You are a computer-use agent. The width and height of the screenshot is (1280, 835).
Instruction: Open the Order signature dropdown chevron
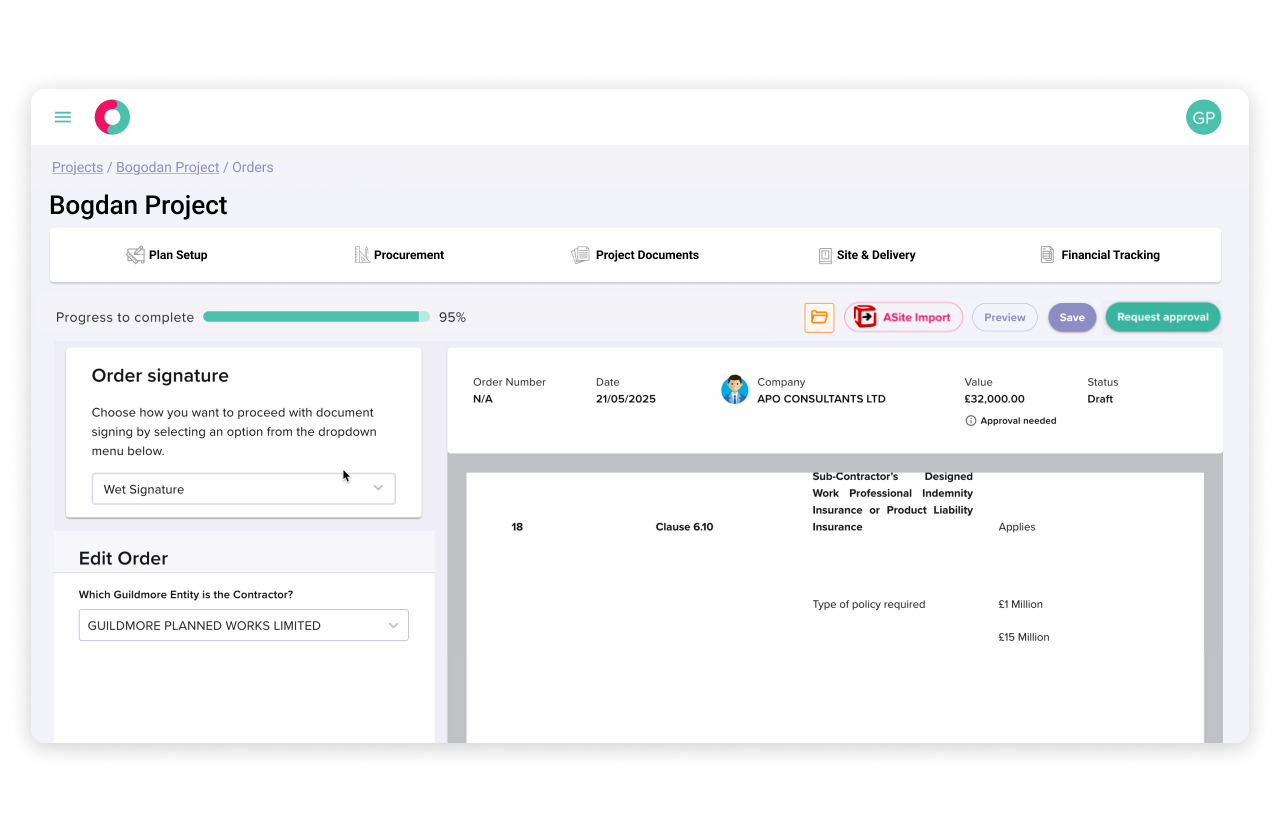(378, 489)
